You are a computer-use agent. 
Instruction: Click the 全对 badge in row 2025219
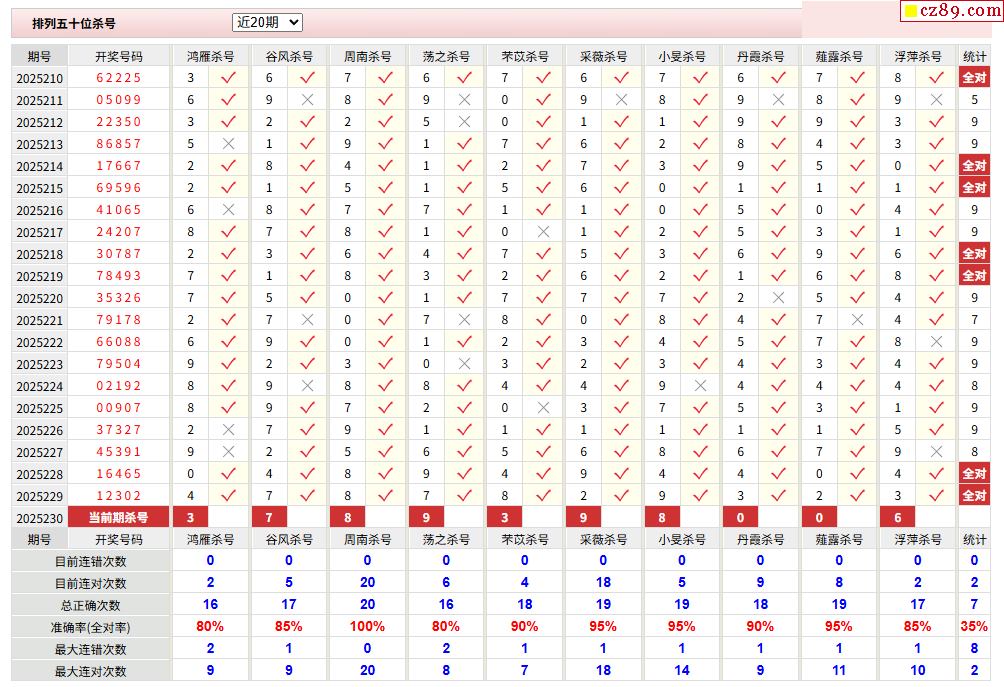click(975, 275)
